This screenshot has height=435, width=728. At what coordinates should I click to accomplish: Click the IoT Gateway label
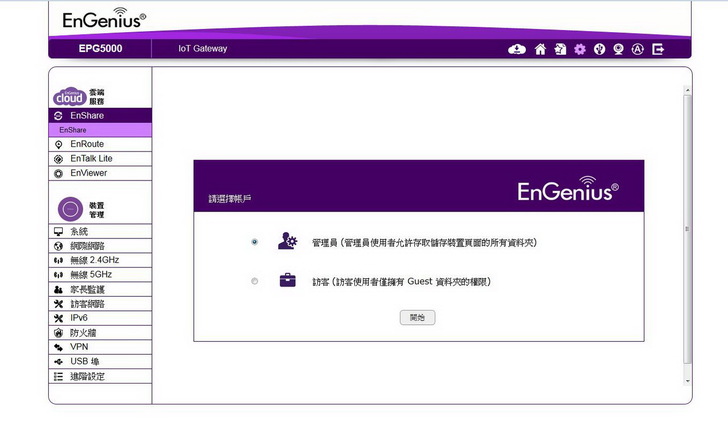(x=202, y=48)
